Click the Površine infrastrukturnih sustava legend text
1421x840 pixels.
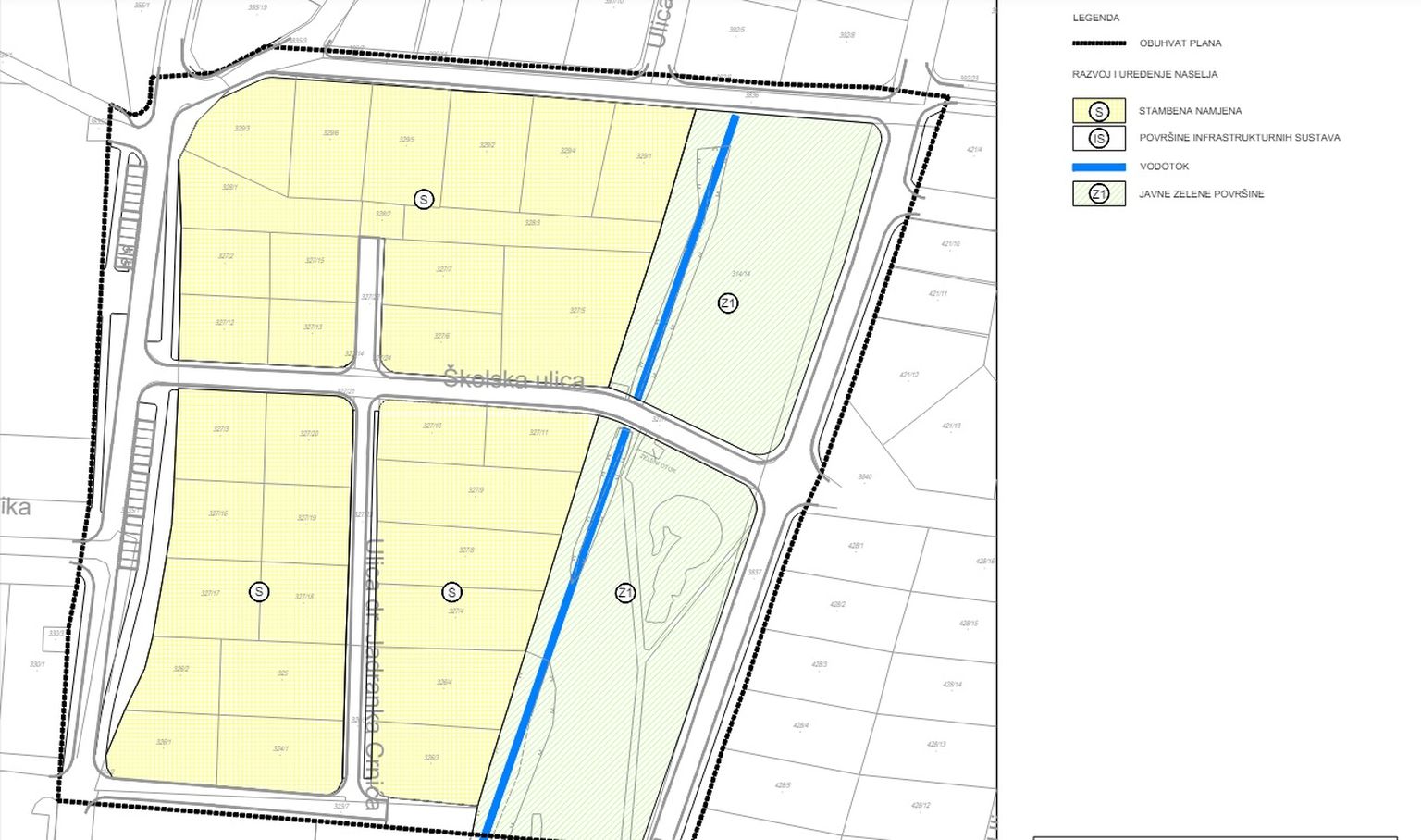[1239, 138]
